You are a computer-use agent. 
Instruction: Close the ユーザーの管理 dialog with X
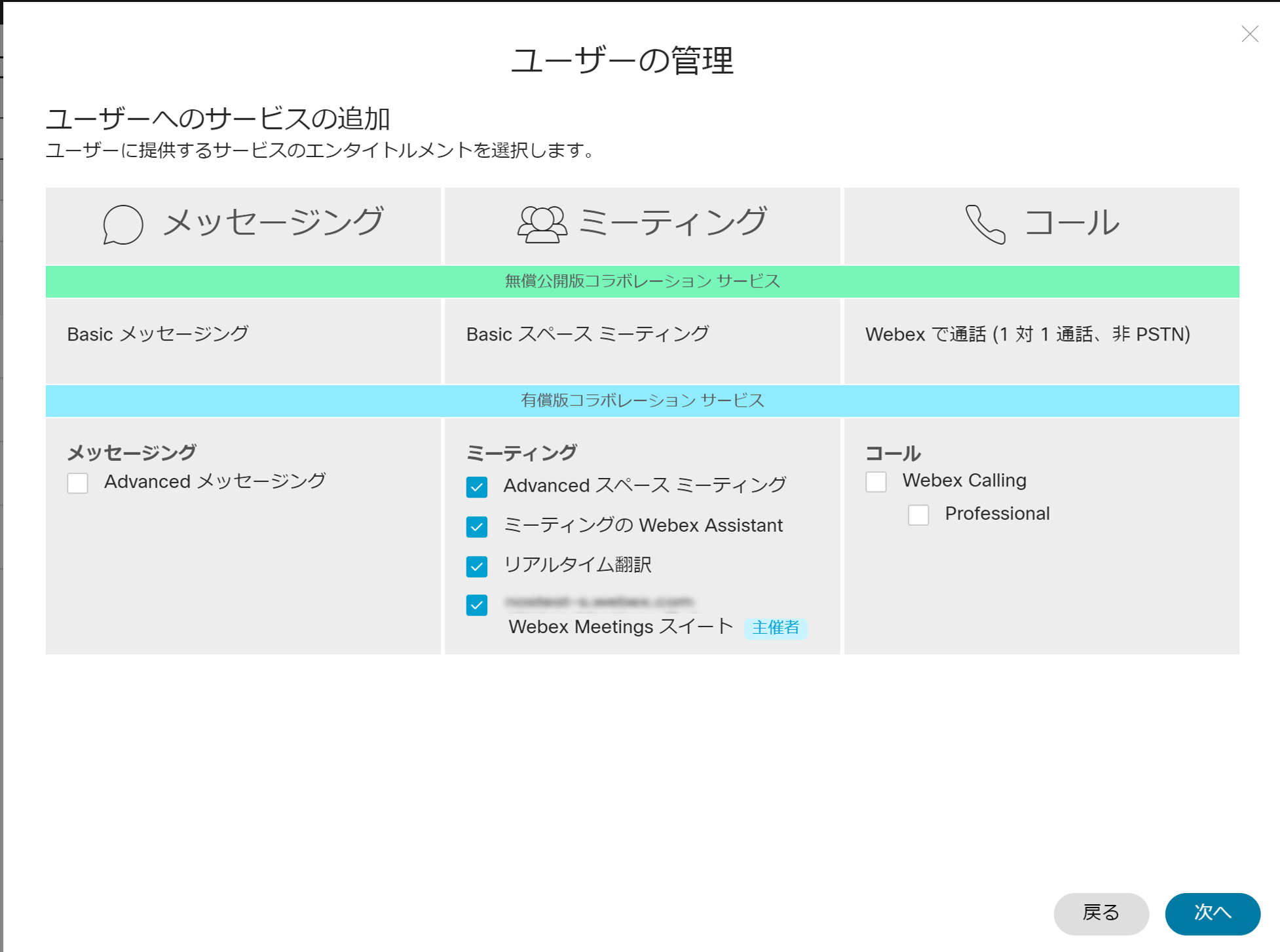click(1249, 34)
